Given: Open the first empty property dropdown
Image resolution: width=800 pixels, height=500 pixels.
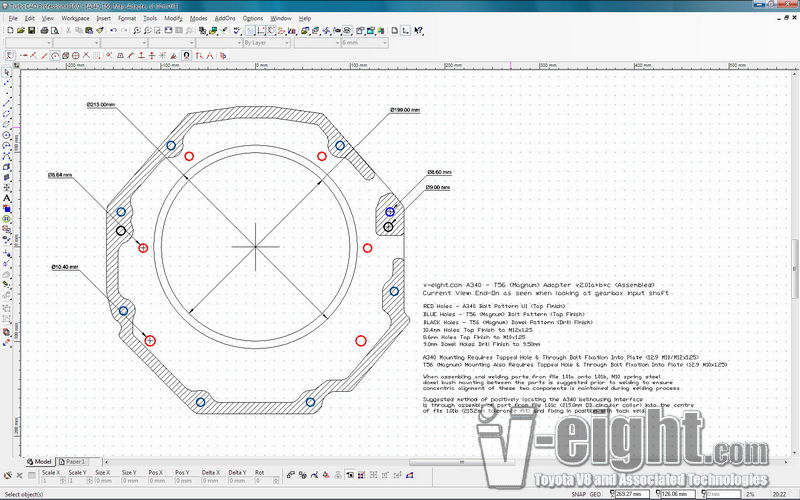Looking at the screenshot, I should tap(29, 43).
